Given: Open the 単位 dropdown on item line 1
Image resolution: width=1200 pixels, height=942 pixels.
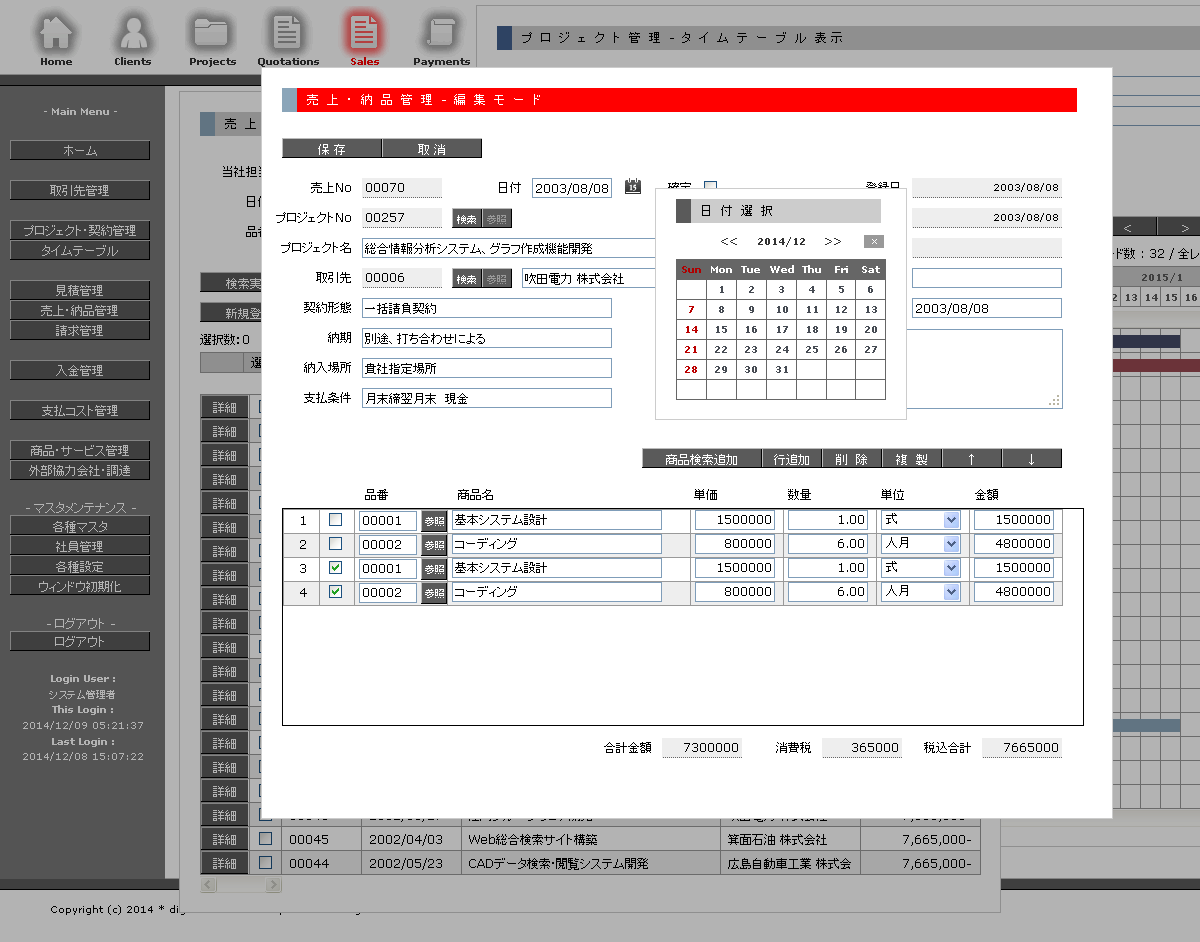Looking at the screenshot, I should tap(920, 520).
